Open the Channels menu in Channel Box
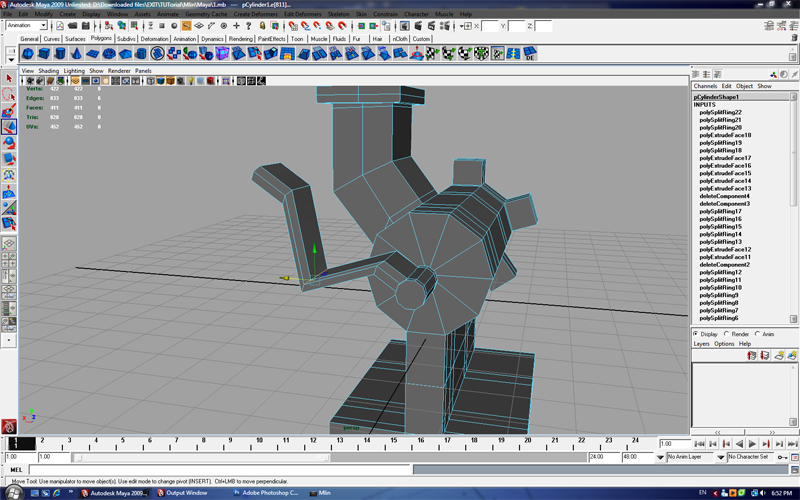Screen dimensions: 800x500 click(x=705, y=86)
